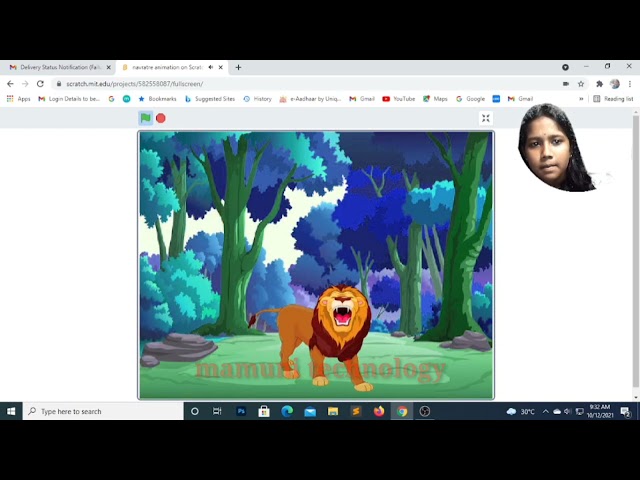Screen dimensions: 640x480
Task: Click the Chrome icon on the taskbar
Action: click(x=402, y=411)
